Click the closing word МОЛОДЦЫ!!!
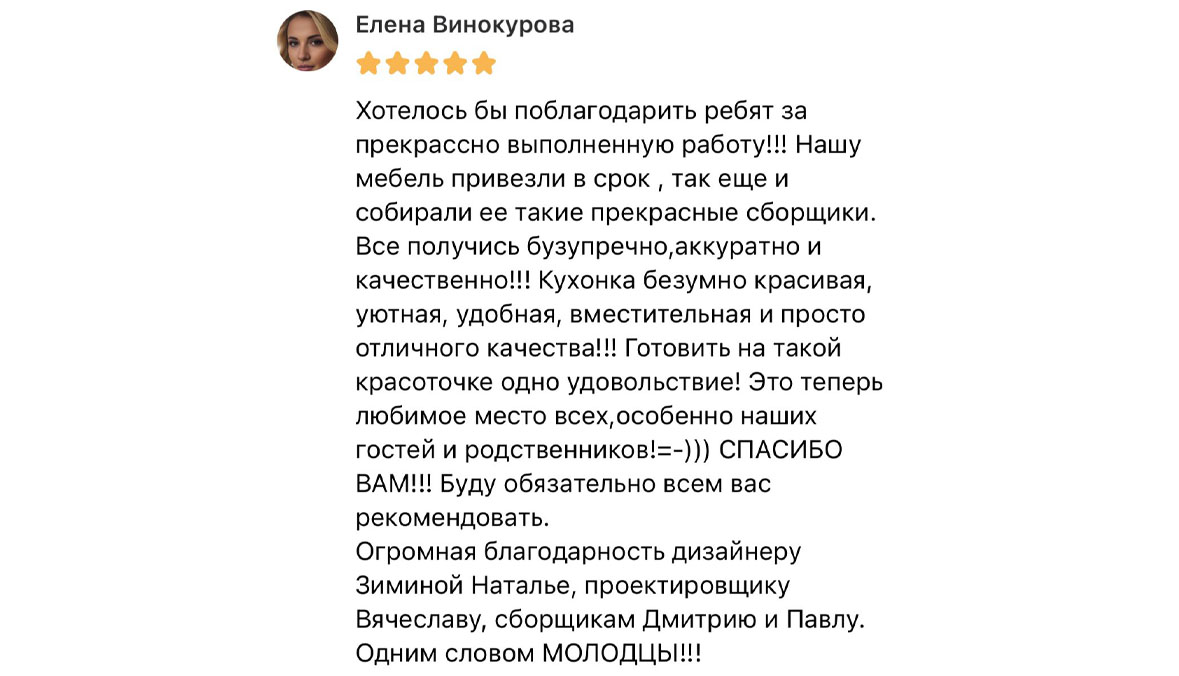Screen dimensions: 1179x676 pos(622,653)
